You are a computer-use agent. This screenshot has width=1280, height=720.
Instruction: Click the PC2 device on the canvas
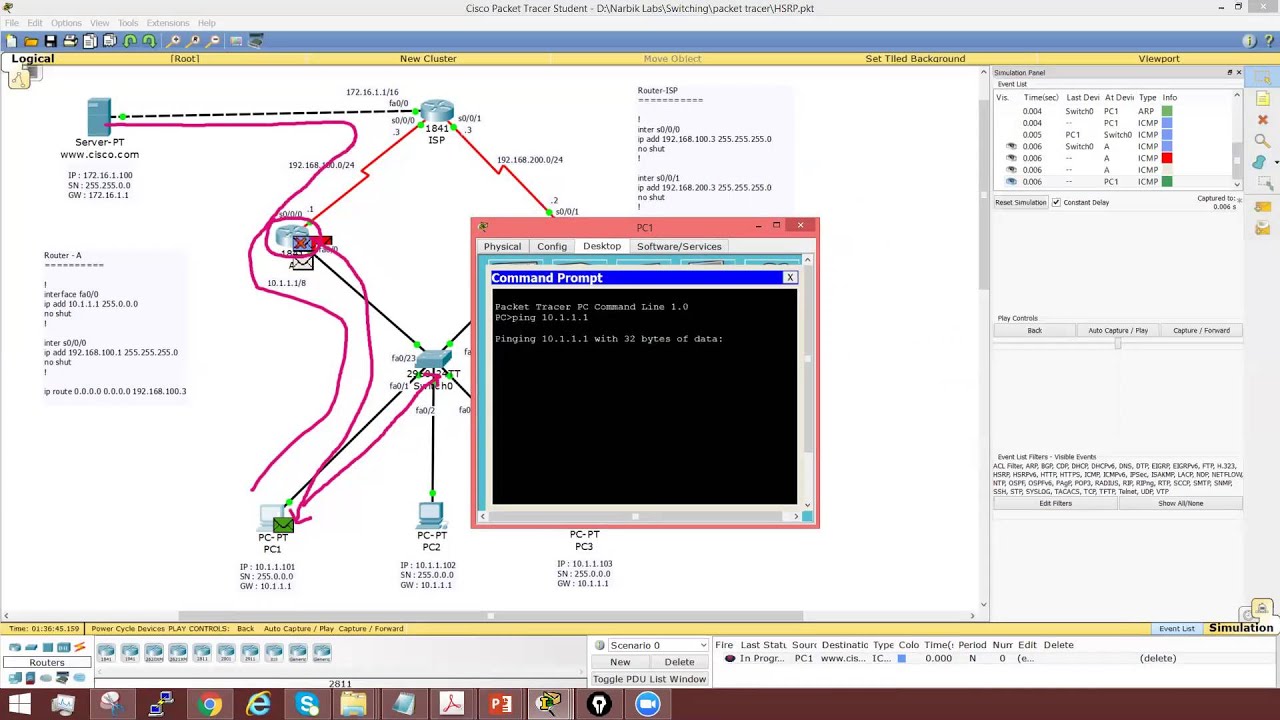click(431, 514)
